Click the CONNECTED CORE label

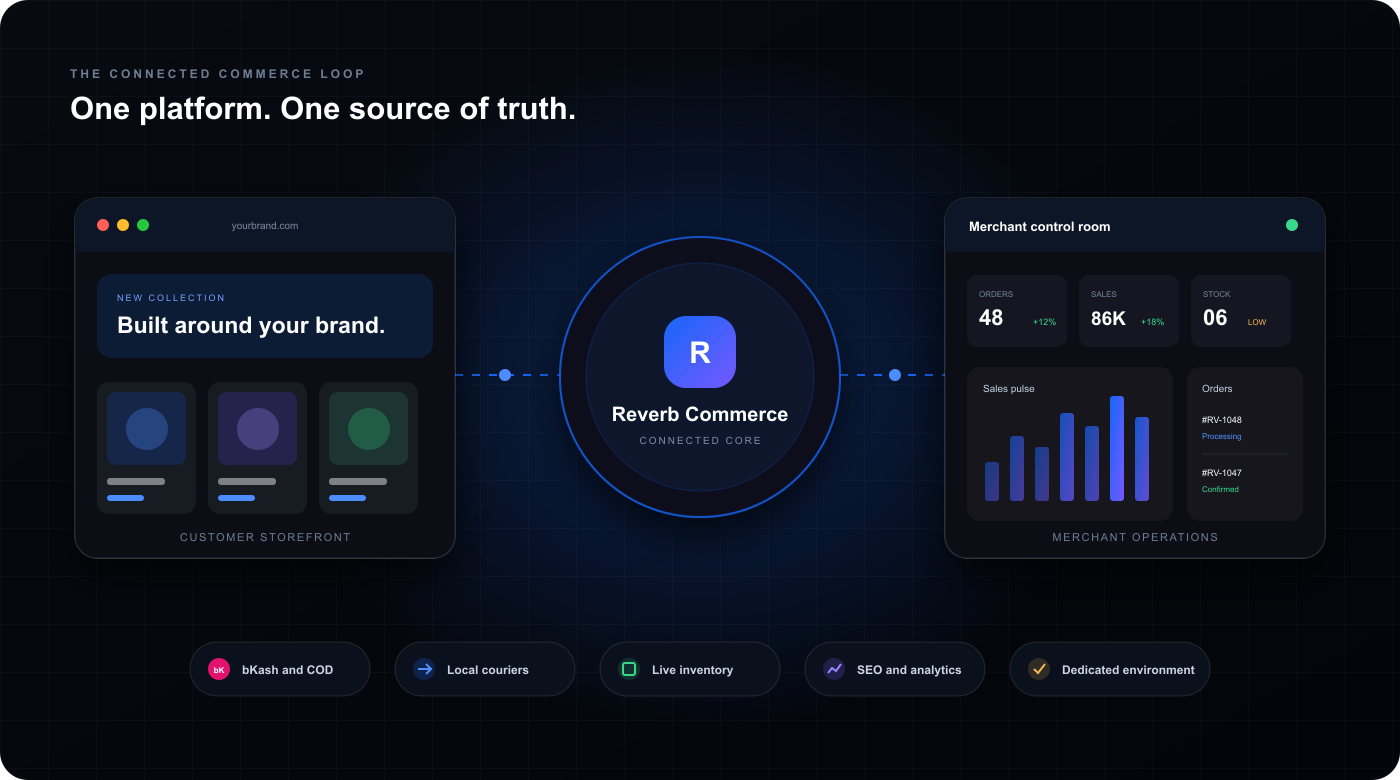(x=700, y=441)
